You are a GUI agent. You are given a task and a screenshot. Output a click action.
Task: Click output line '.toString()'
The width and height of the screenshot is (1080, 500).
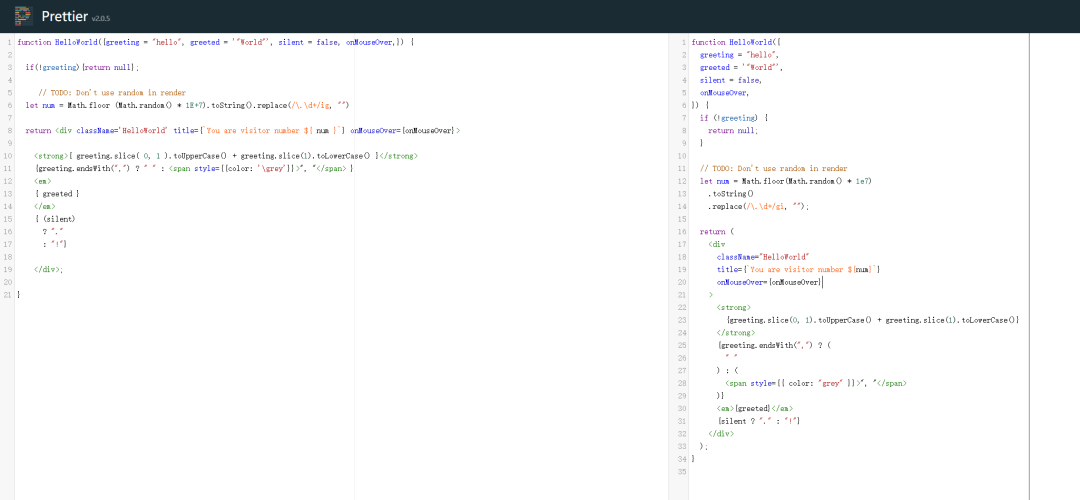(x=731, y=194)
